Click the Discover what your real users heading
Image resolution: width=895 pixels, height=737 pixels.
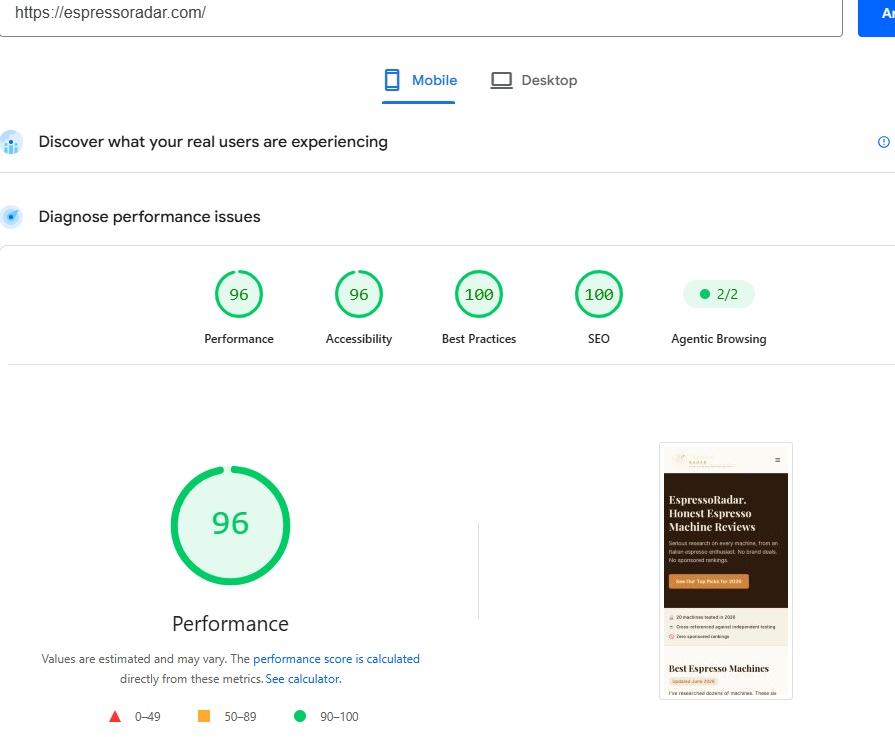click(x=213, y=142)
